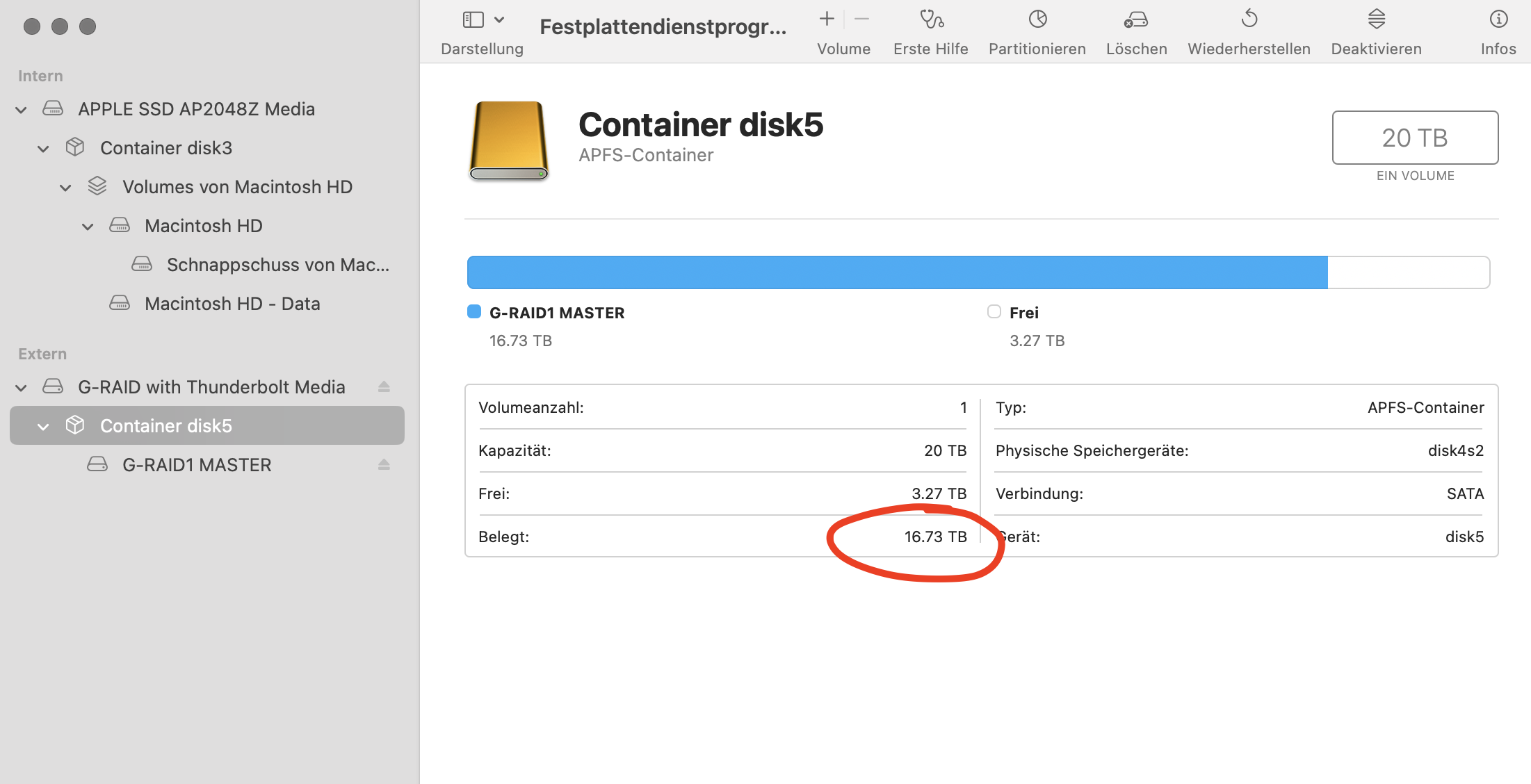Image resolution: width=1531 pixels, height=784 pixels.
Task: Collapse Volumes von Macintosh HD group
Action: [66, 188]
